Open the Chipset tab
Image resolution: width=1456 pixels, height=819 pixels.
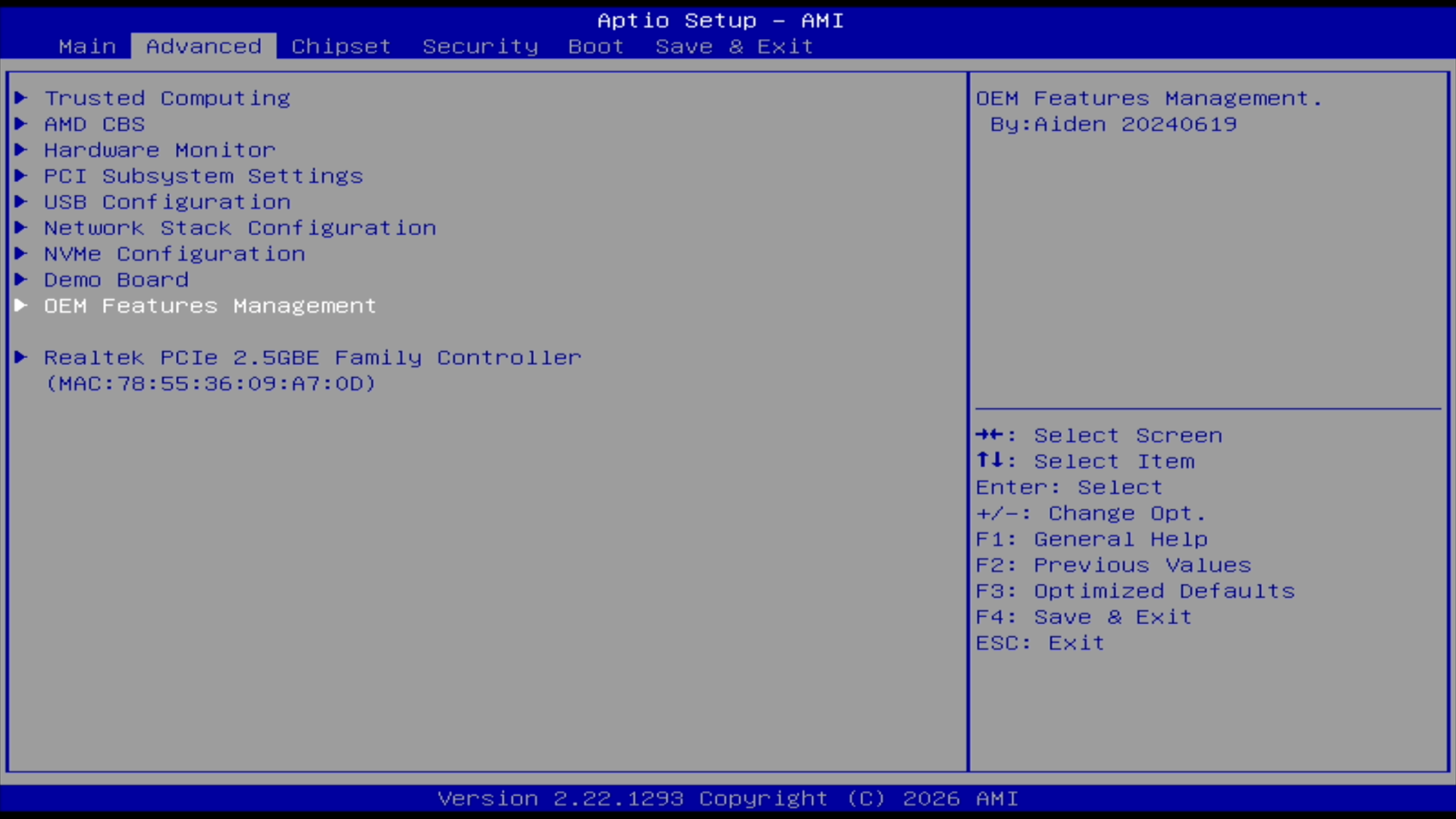coord(341,46)
